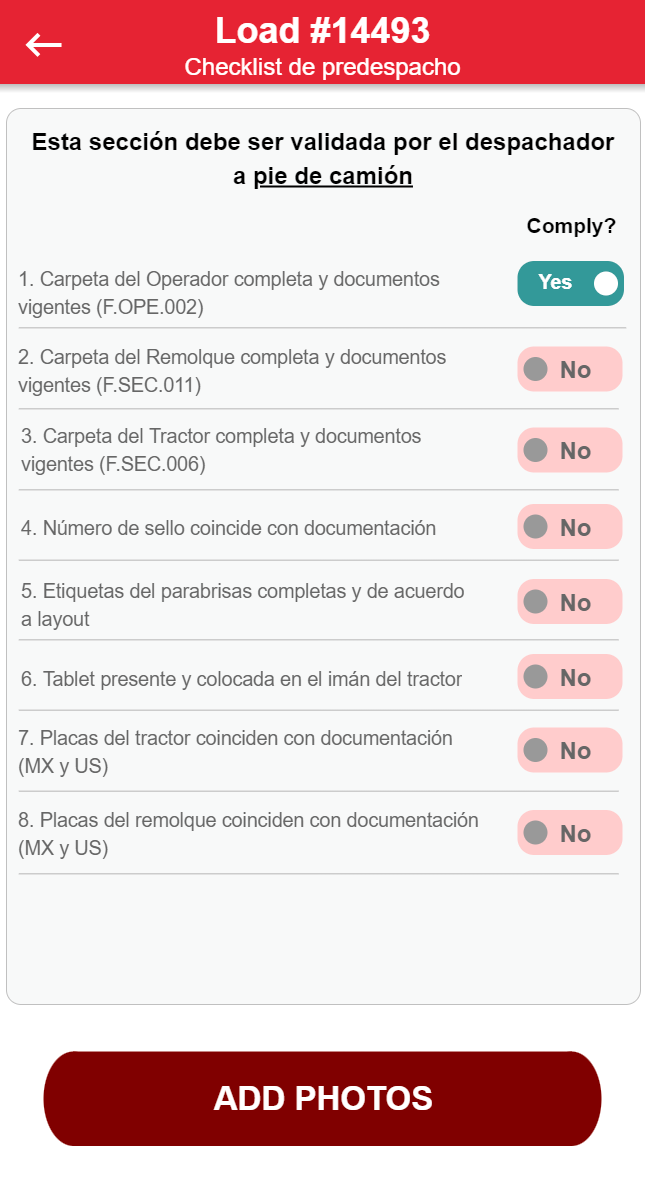Click the underlined "pie de camión" text

332,176
